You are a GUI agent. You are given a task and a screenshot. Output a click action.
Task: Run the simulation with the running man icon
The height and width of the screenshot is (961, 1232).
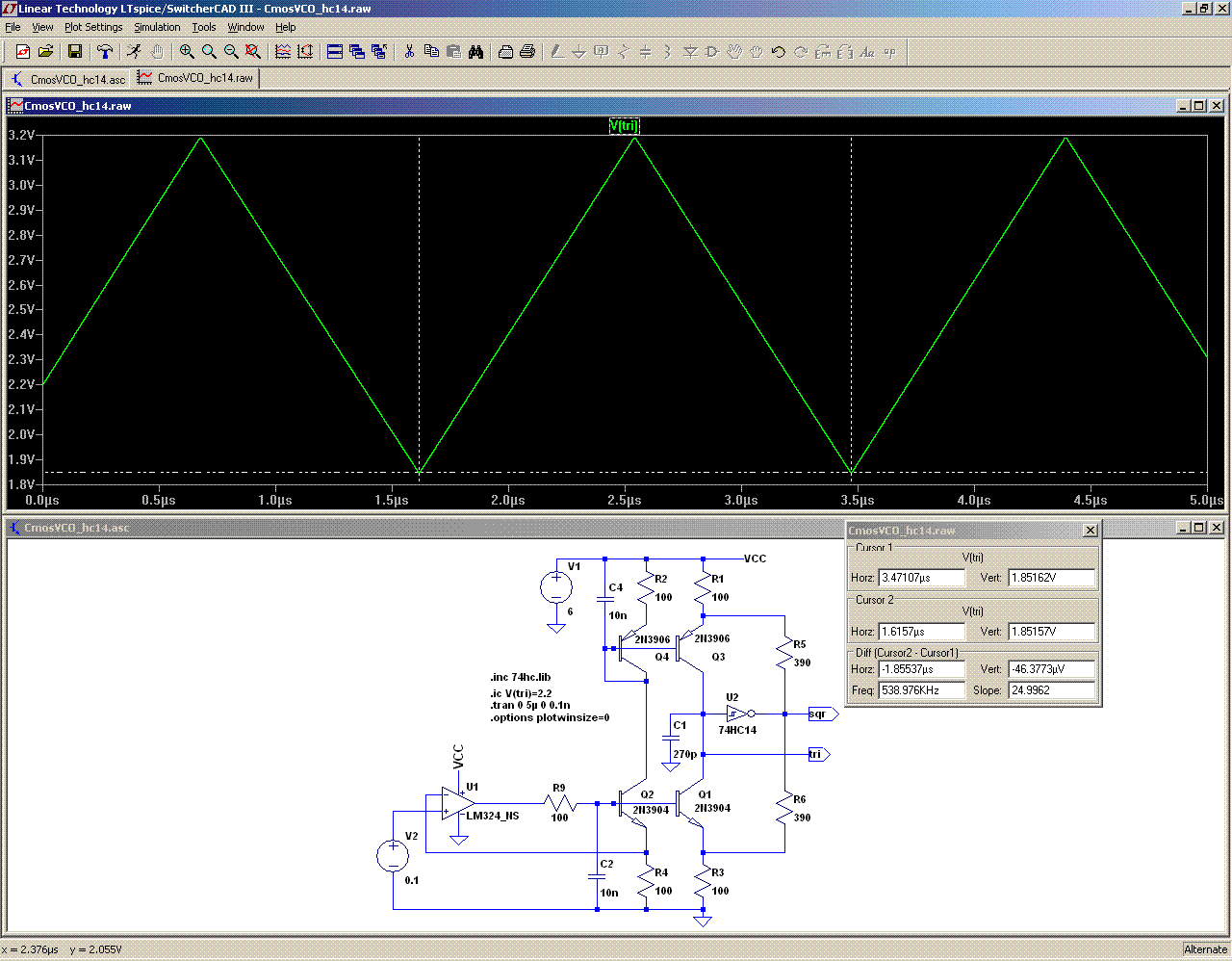coord(134,52)
